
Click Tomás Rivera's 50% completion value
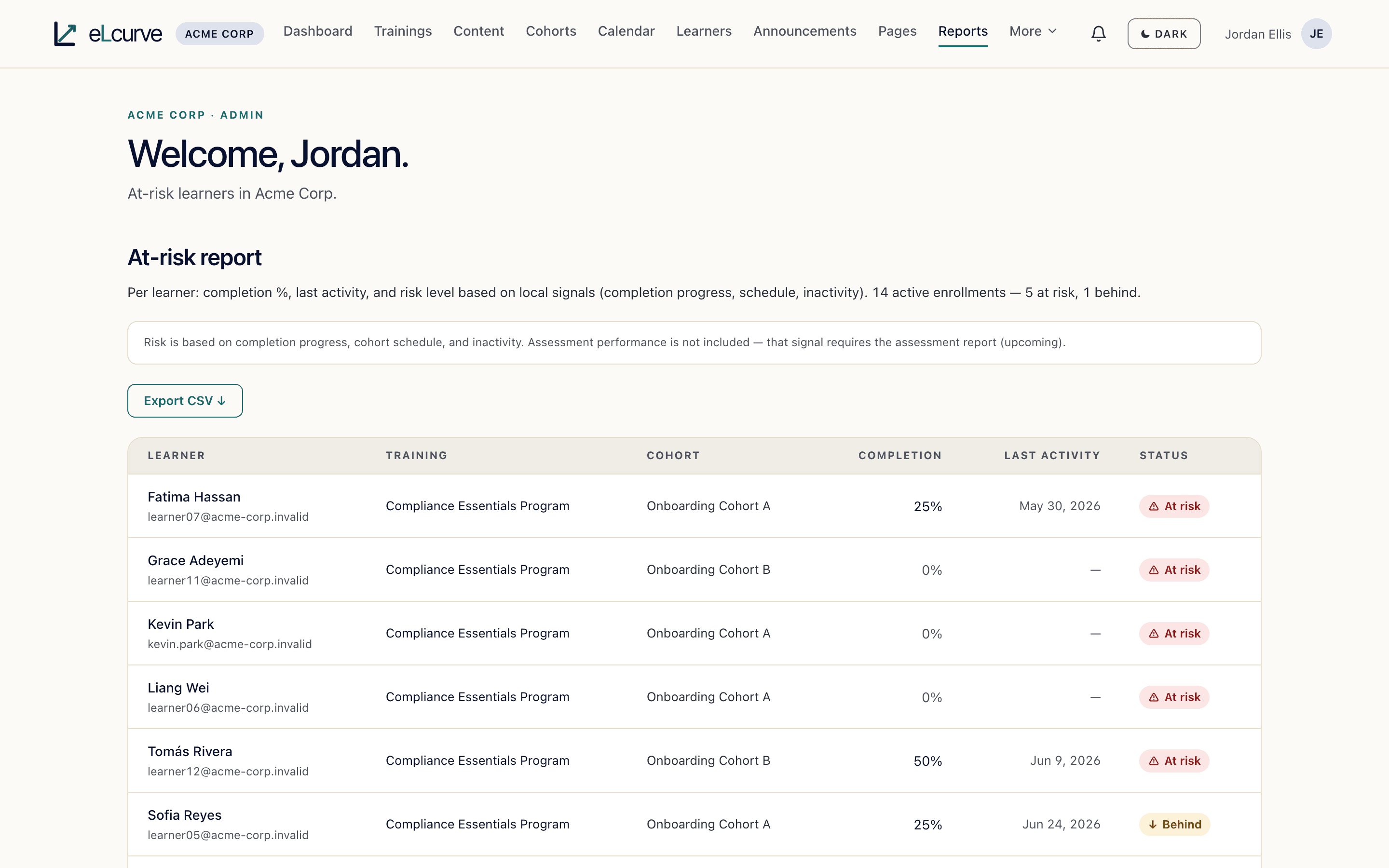(927, 761)
